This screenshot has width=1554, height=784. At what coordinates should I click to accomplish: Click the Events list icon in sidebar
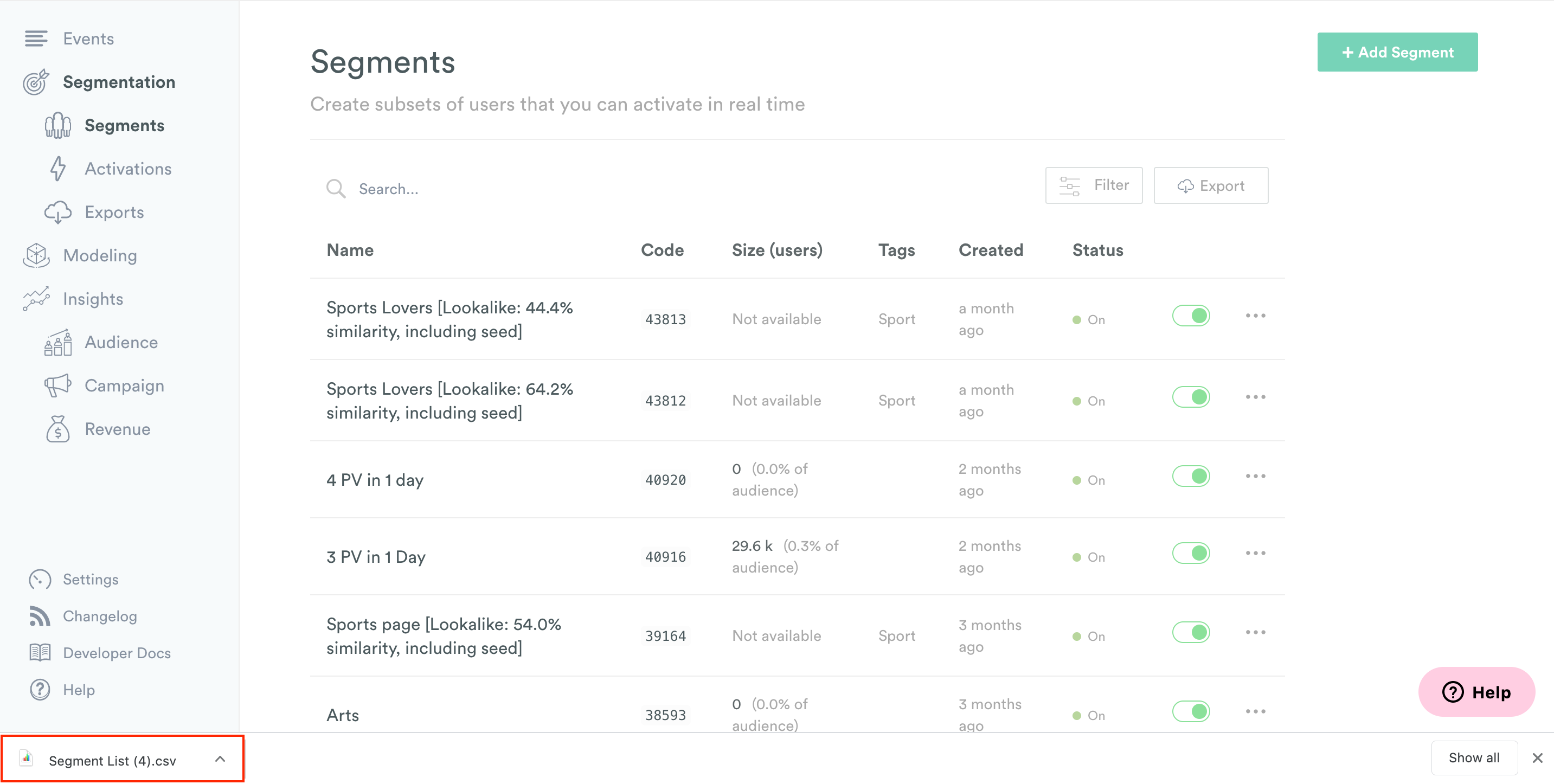36,38
